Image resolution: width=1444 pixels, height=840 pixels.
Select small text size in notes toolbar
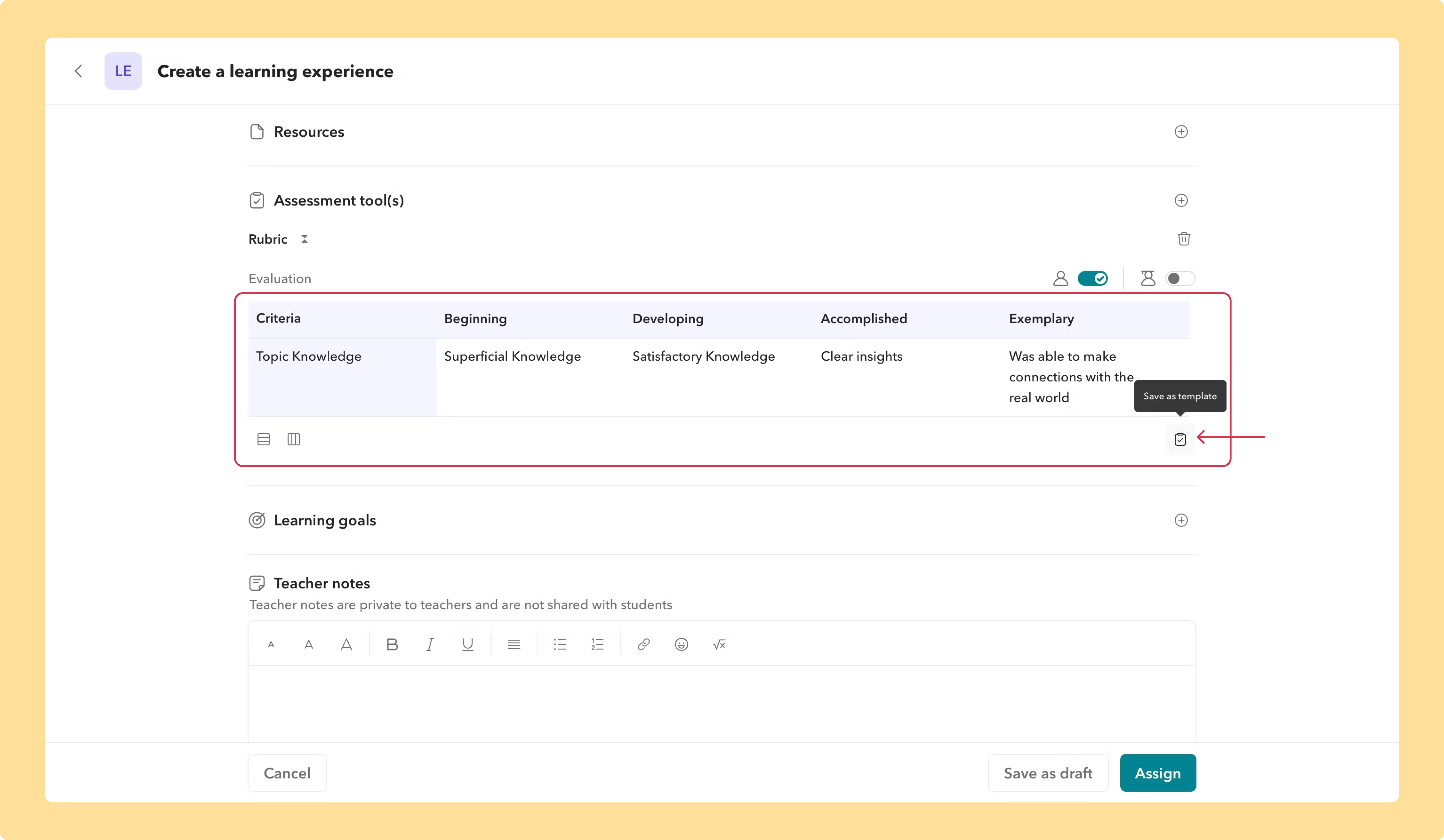point(271,645)
